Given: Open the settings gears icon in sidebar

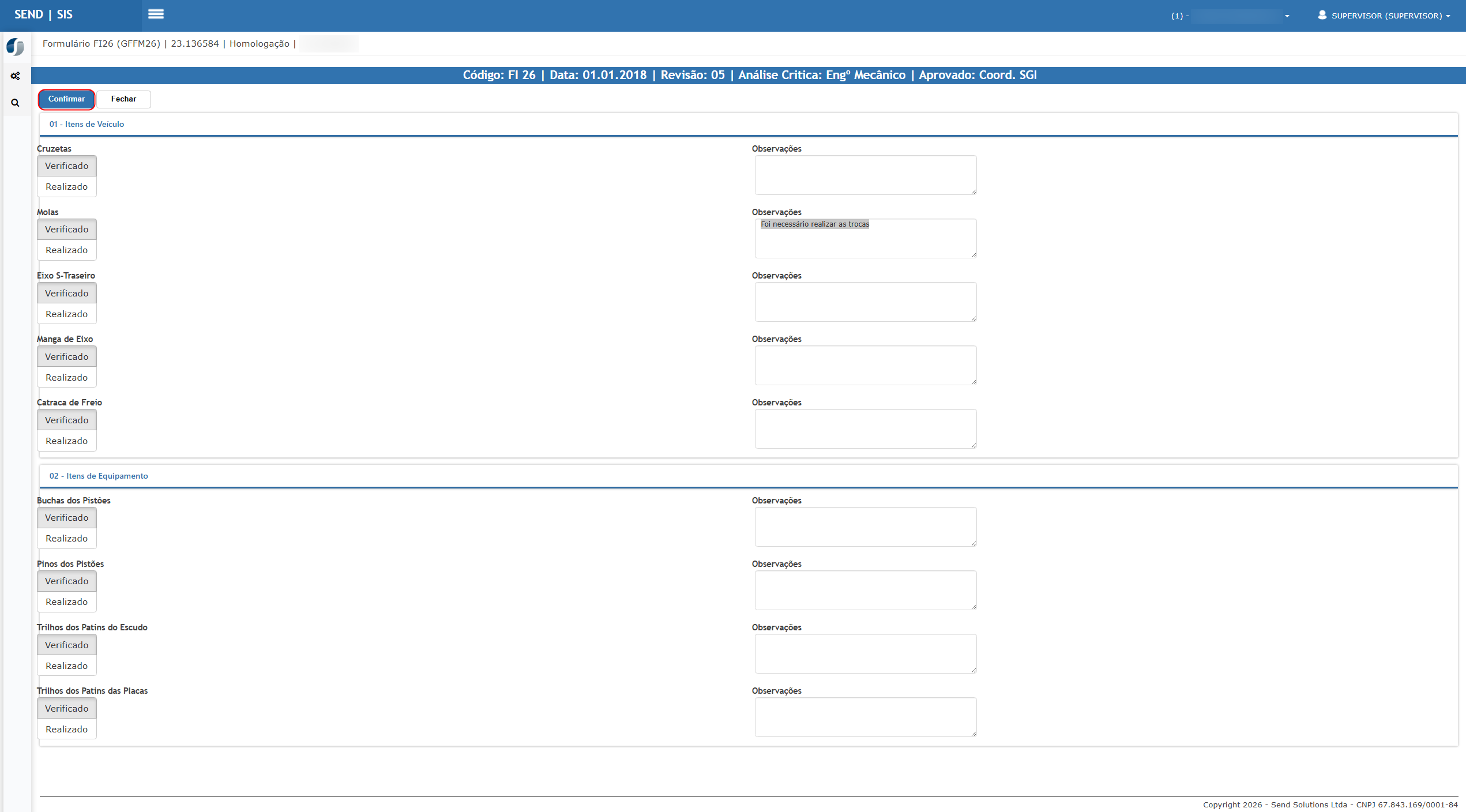Looking at the screenshot, I should (16, 76).
